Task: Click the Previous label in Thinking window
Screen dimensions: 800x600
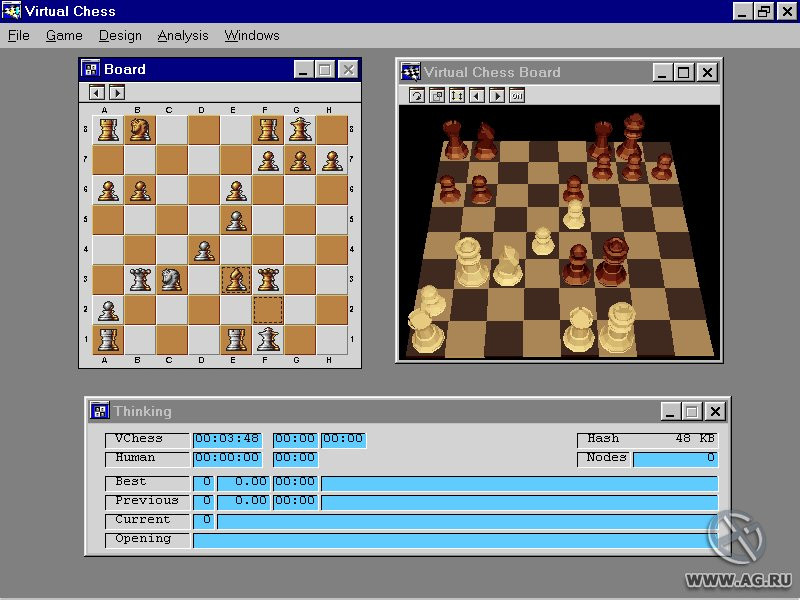Action: (x=147, y=501)
